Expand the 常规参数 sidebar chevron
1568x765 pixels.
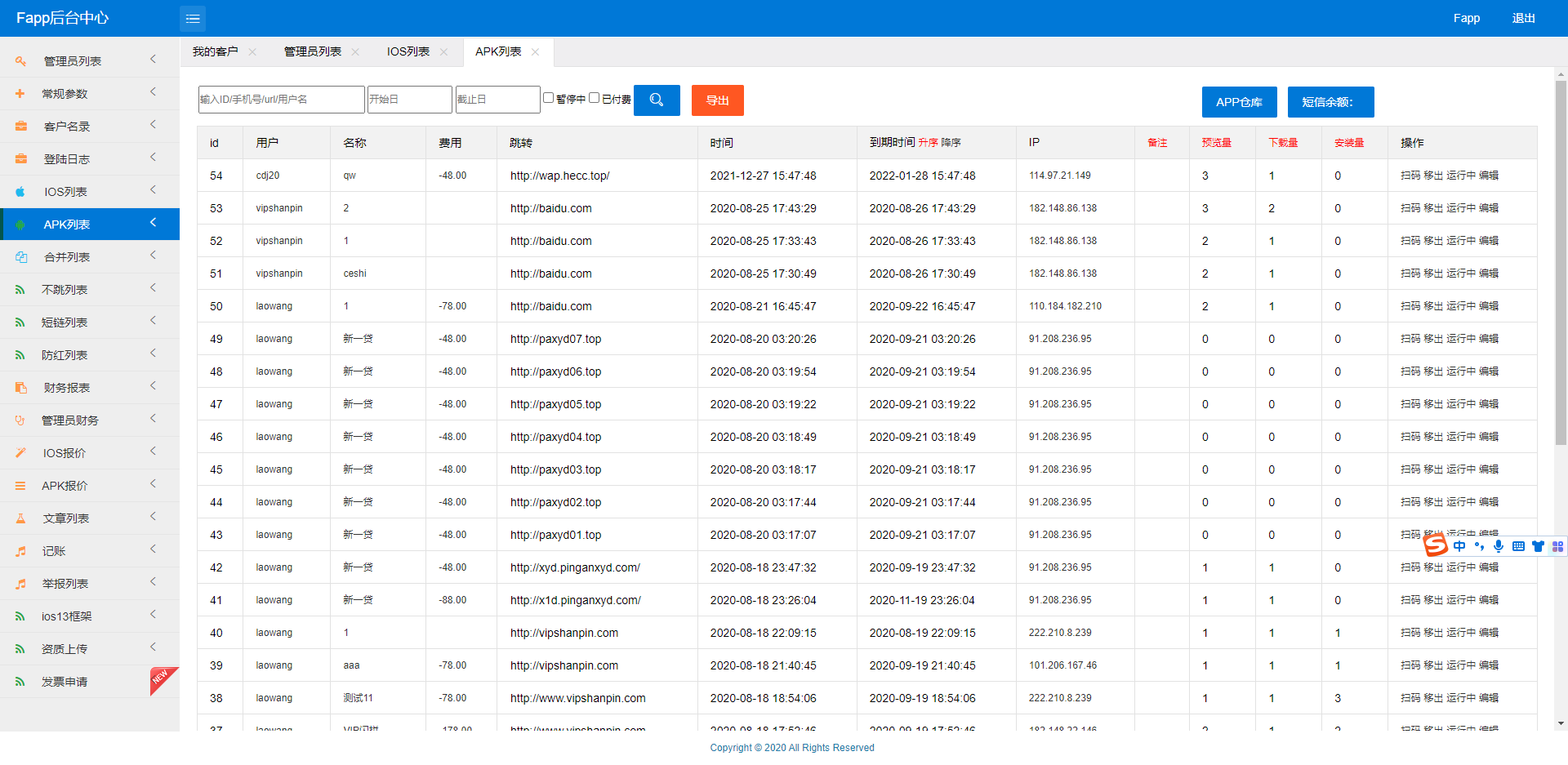point(153,92)
